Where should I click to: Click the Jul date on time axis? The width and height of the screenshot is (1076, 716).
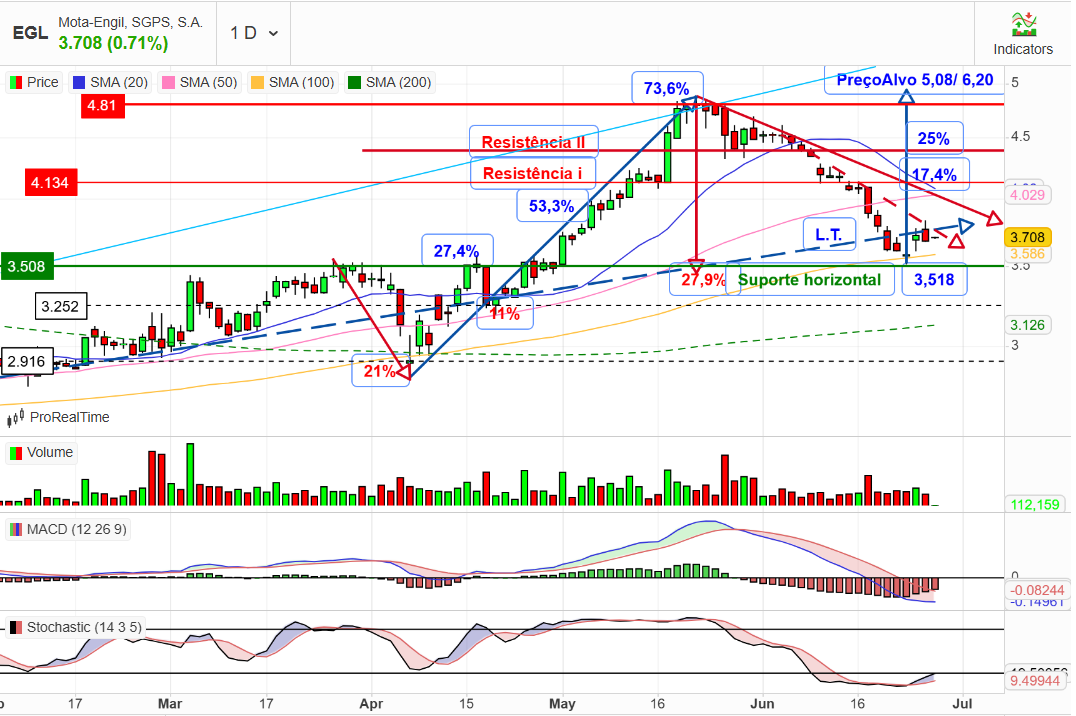963,704
